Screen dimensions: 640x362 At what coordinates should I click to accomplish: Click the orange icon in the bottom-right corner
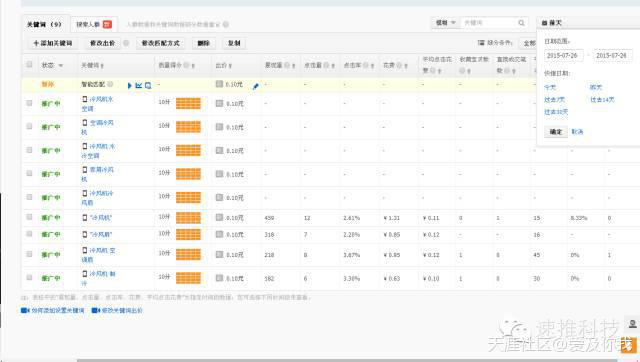(x=629, y=344)
